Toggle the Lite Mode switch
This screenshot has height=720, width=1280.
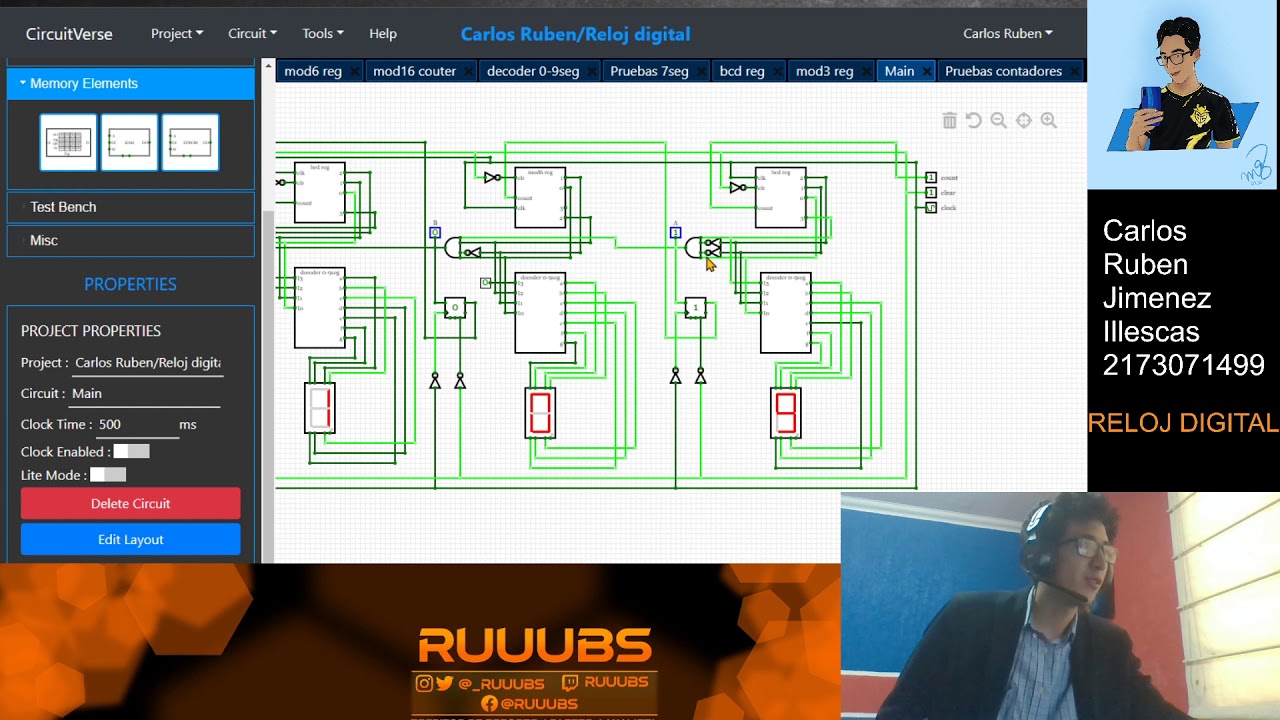pyautogui.click(x=108, y=475)
